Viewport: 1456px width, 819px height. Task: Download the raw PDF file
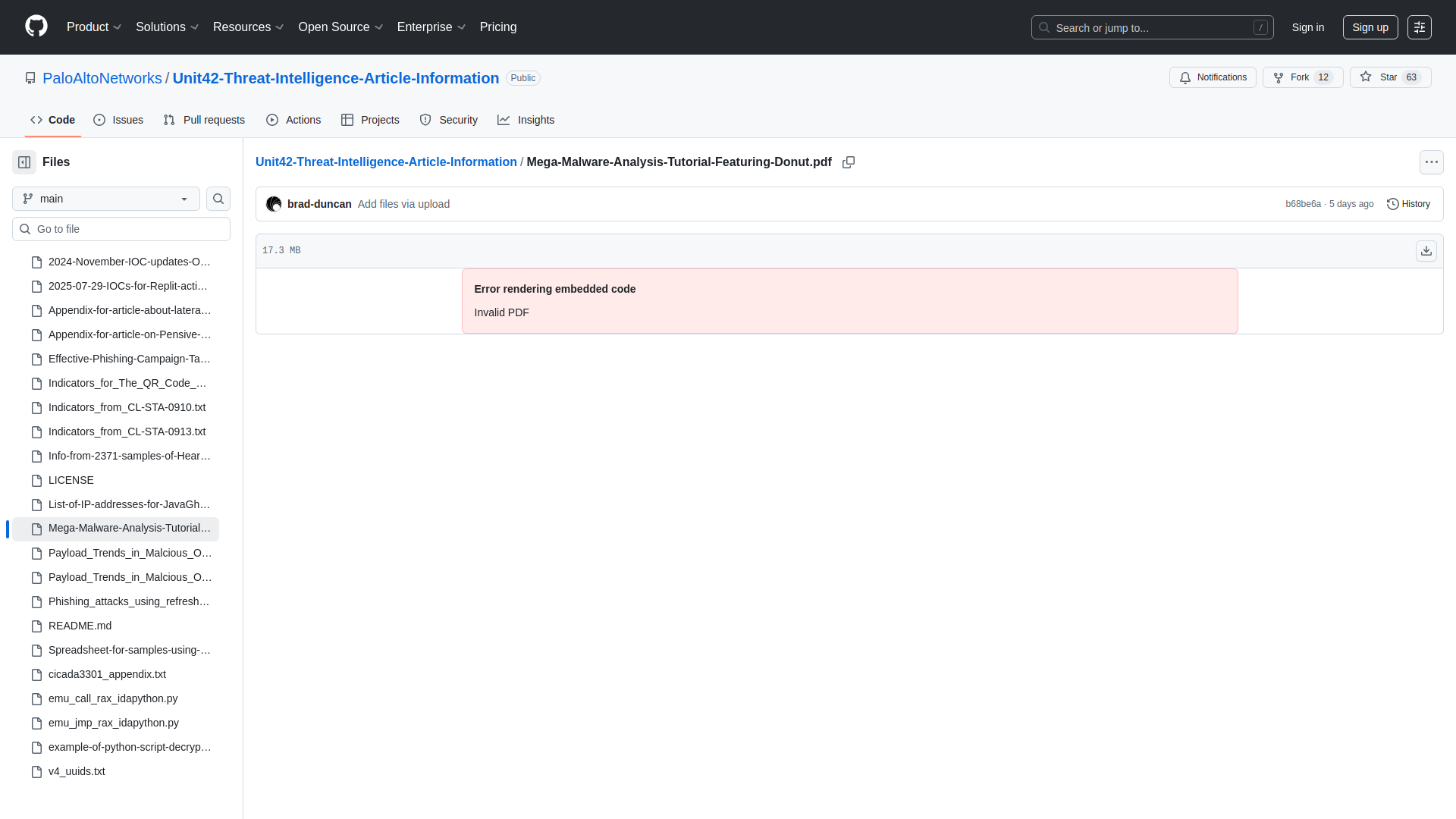[x=1426, y=251]
